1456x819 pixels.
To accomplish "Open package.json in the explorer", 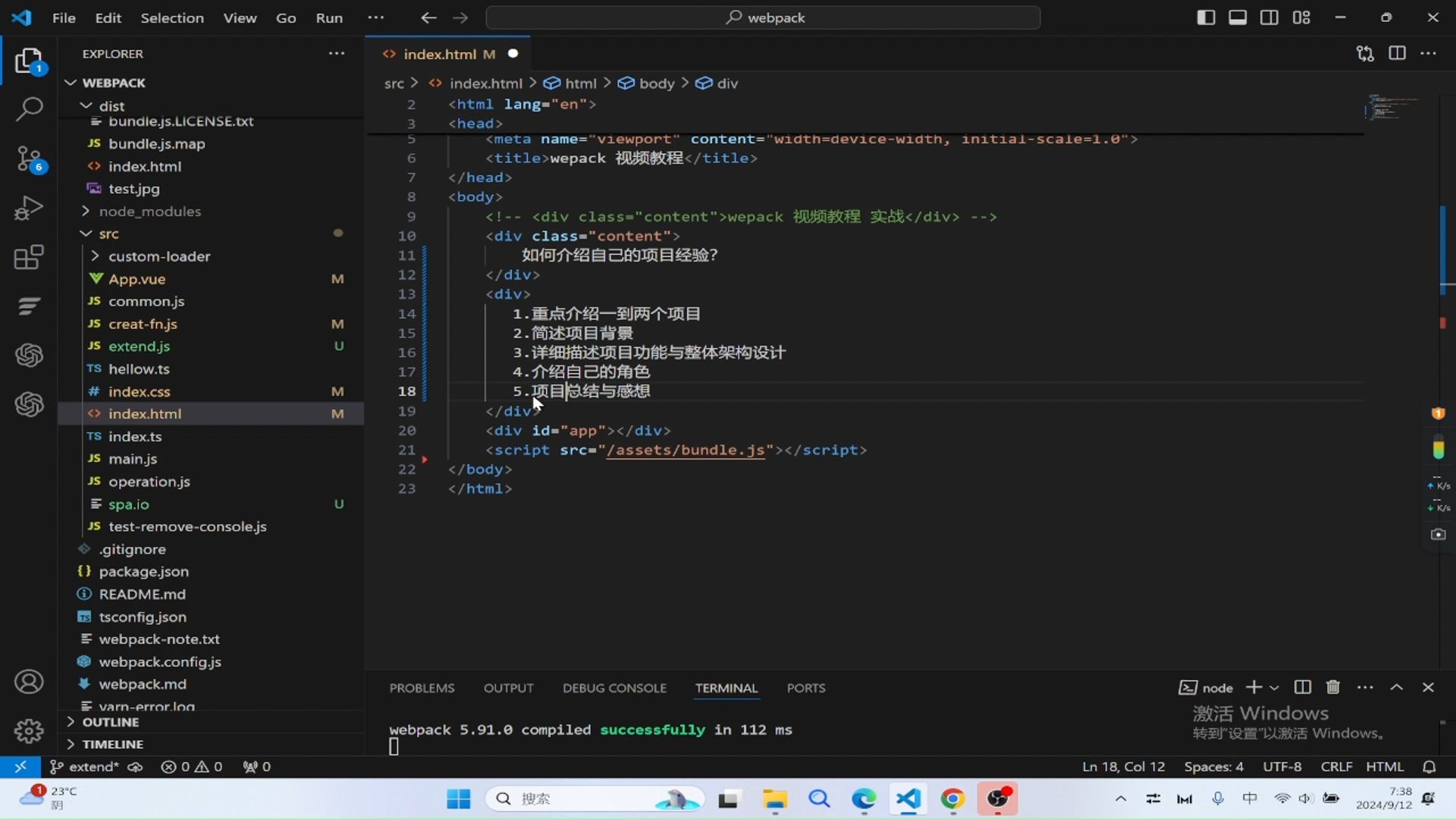I will (x=144, y=572).
